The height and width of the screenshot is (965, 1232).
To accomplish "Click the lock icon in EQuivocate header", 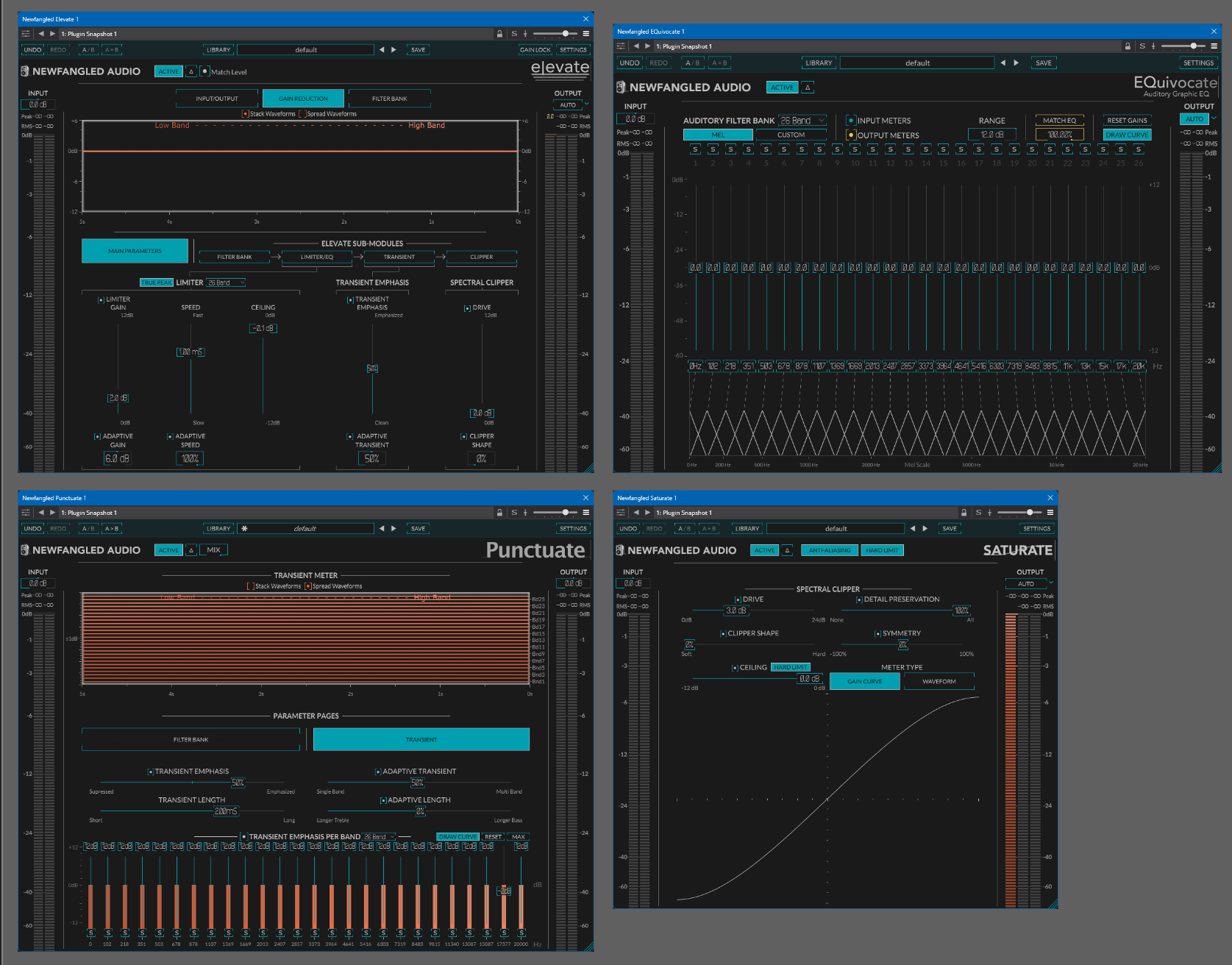I will [x=1128, y=46].
